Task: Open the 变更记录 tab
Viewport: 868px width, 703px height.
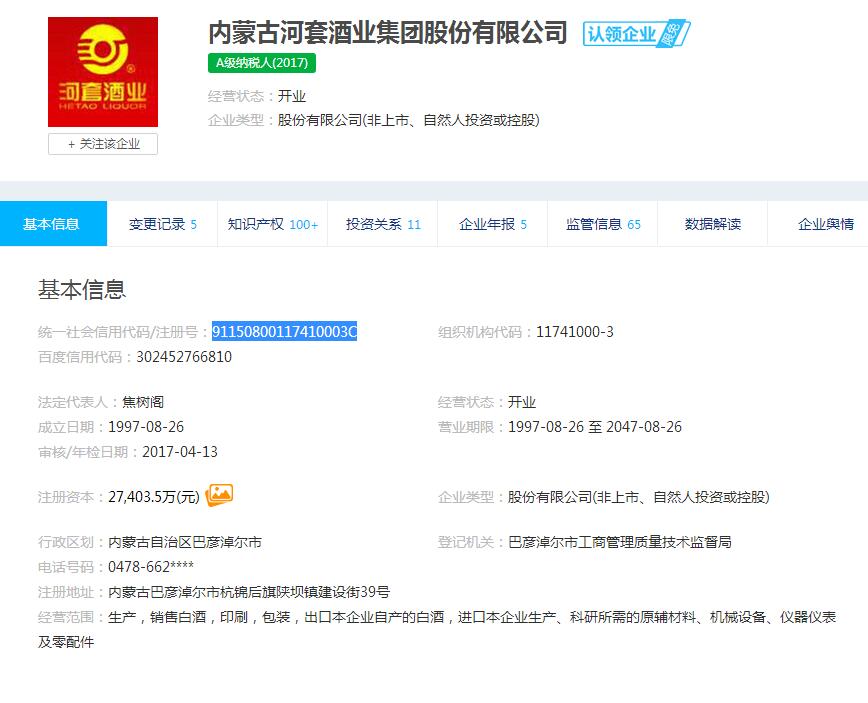Action: point(162,224)
